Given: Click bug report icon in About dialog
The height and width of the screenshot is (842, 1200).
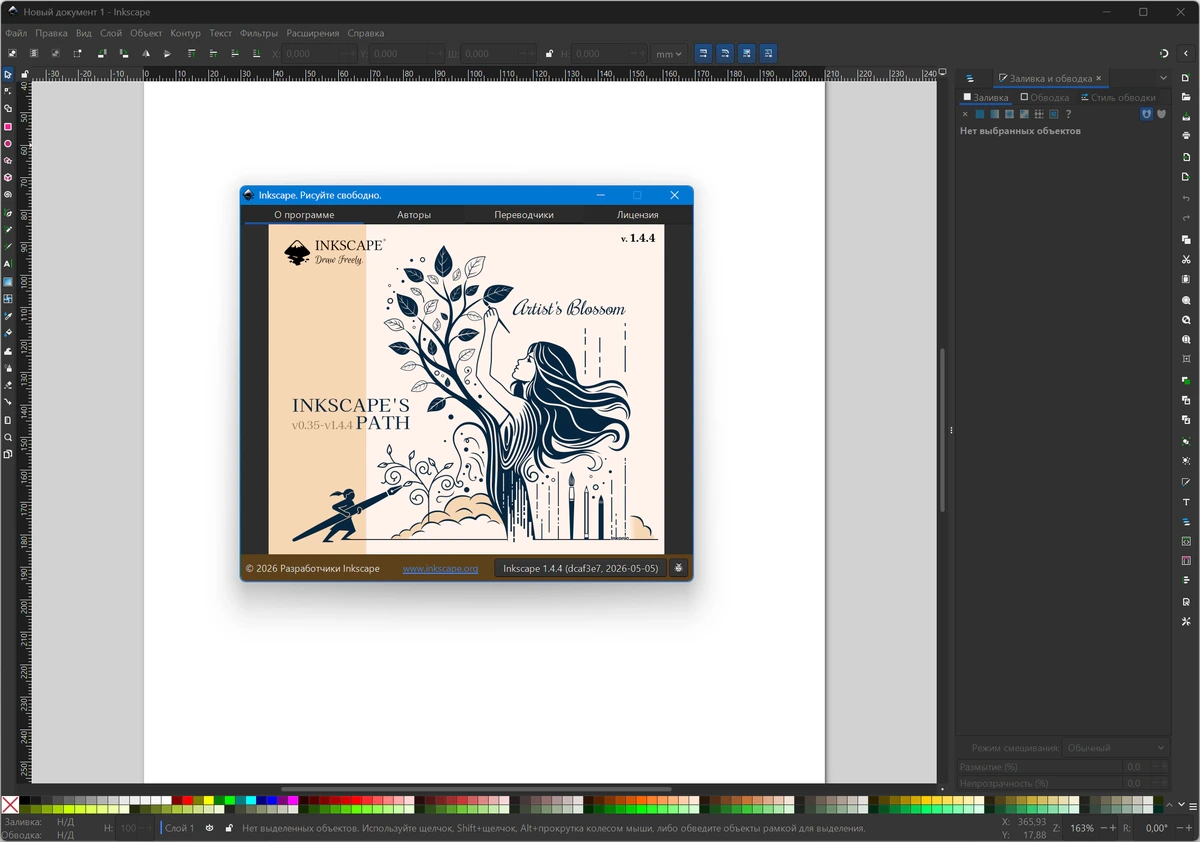Looking at the screenshot, I should pos(679,568).
